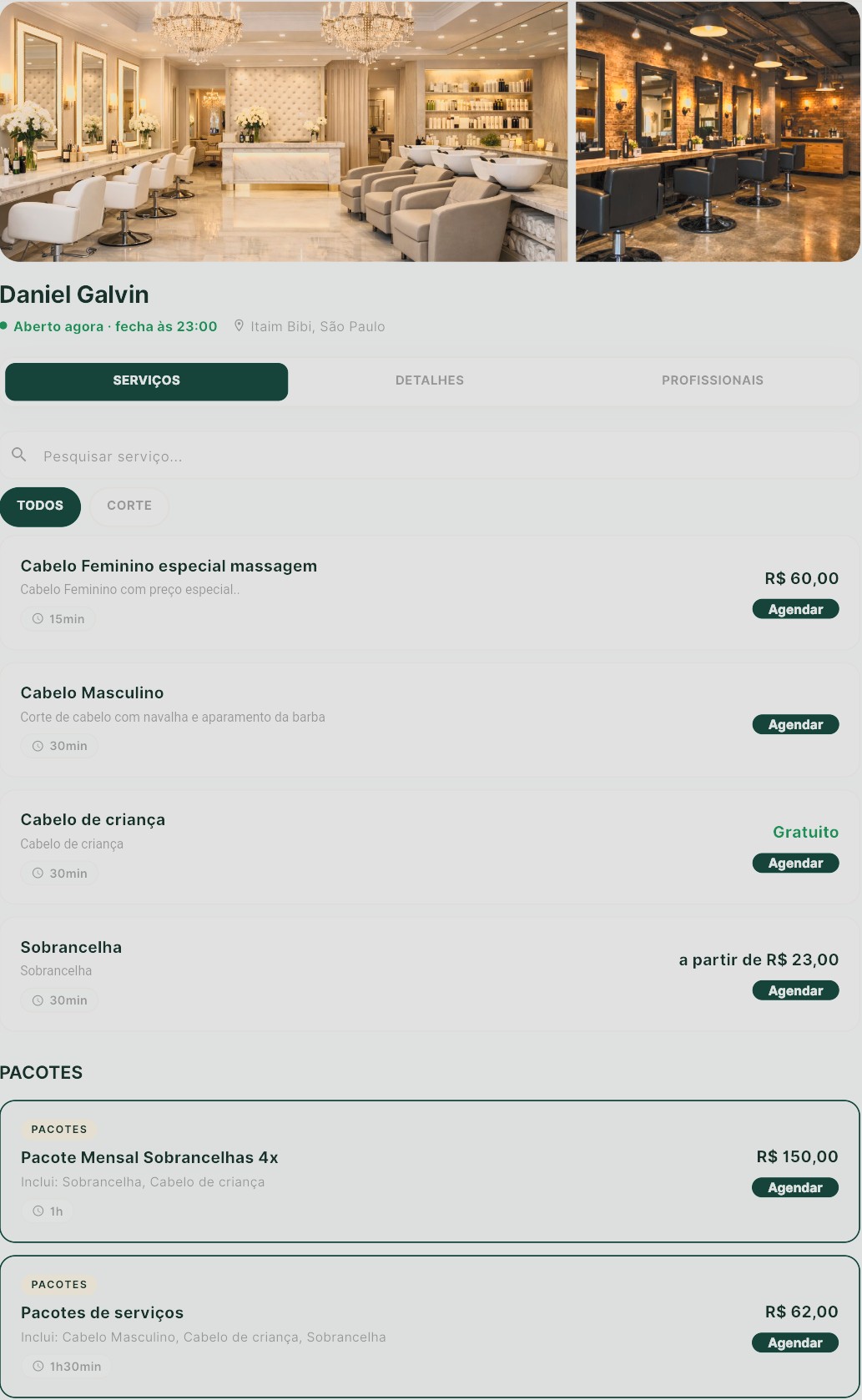Agendar the Cabelo Masculino service
This screenshot has height=1400, width=862.
(795, 724)
